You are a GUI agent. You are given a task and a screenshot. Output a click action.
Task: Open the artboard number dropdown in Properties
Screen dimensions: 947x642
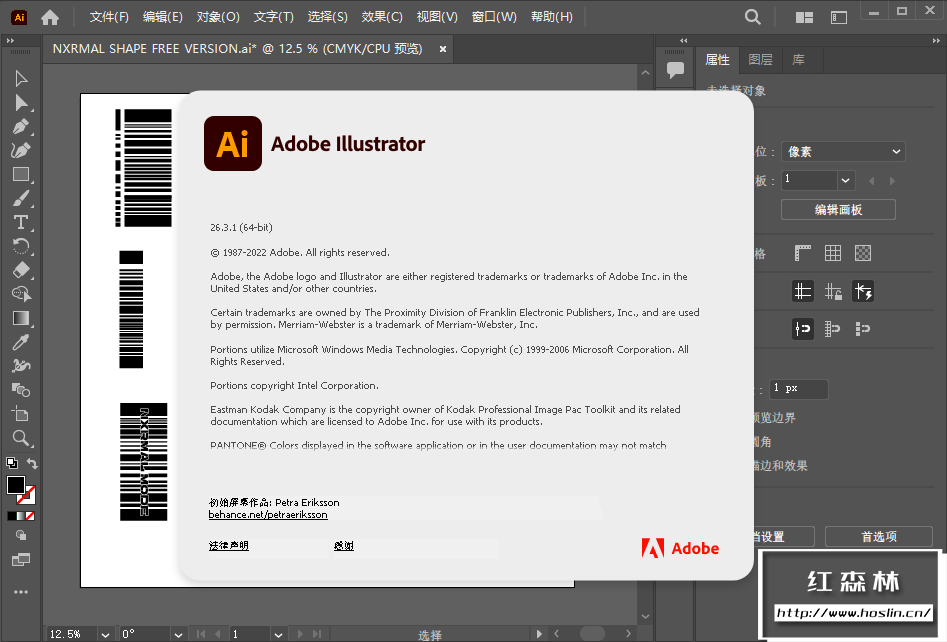tap(846, 180)
